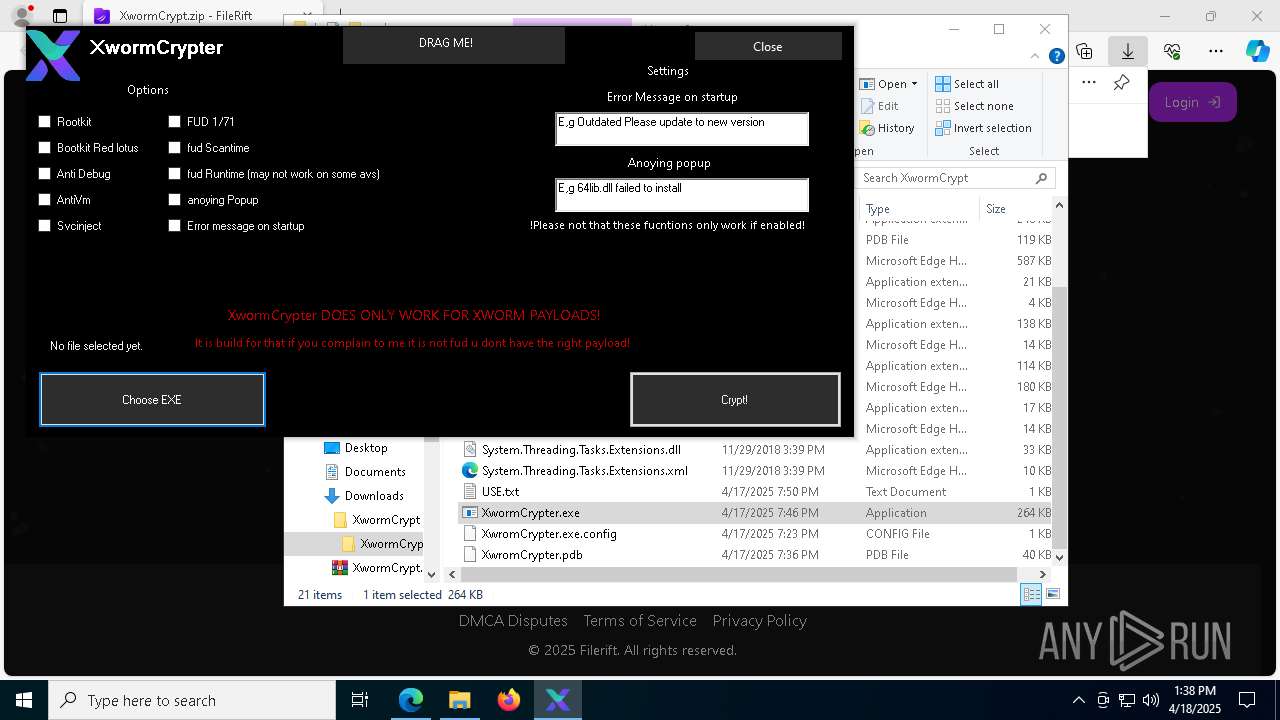
Task: Click navigation pane scroll down arrow
Action: click(431, 574)
